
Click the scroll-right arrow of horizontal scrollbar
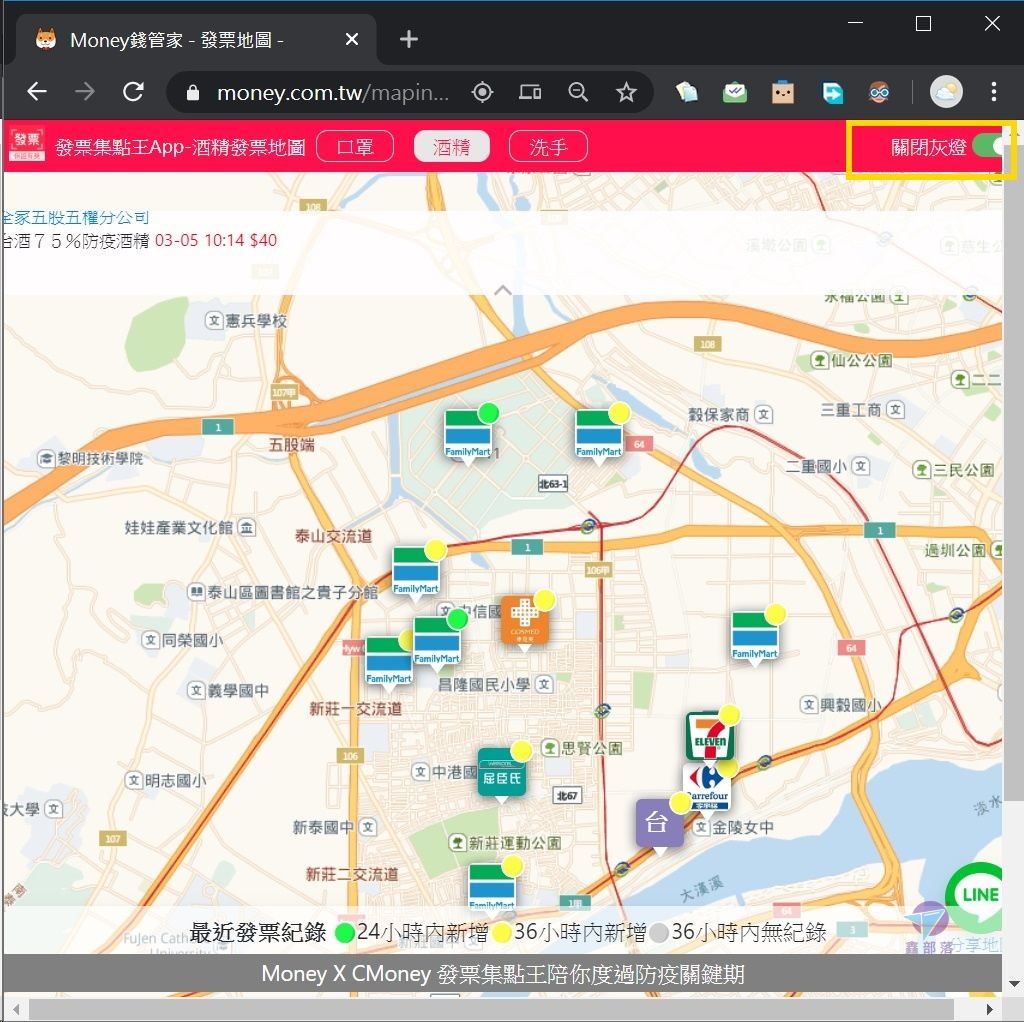(x=989, y=1009)
